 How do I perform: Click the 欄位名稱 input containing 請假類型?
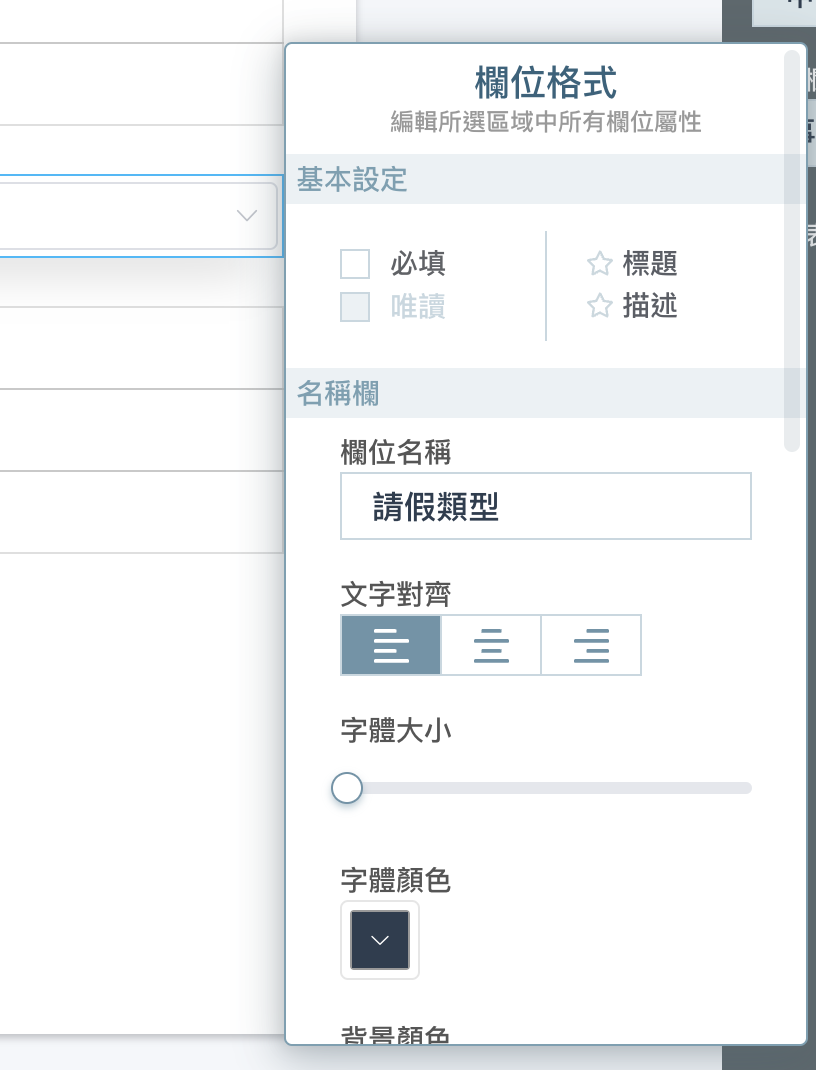(545, 507)
